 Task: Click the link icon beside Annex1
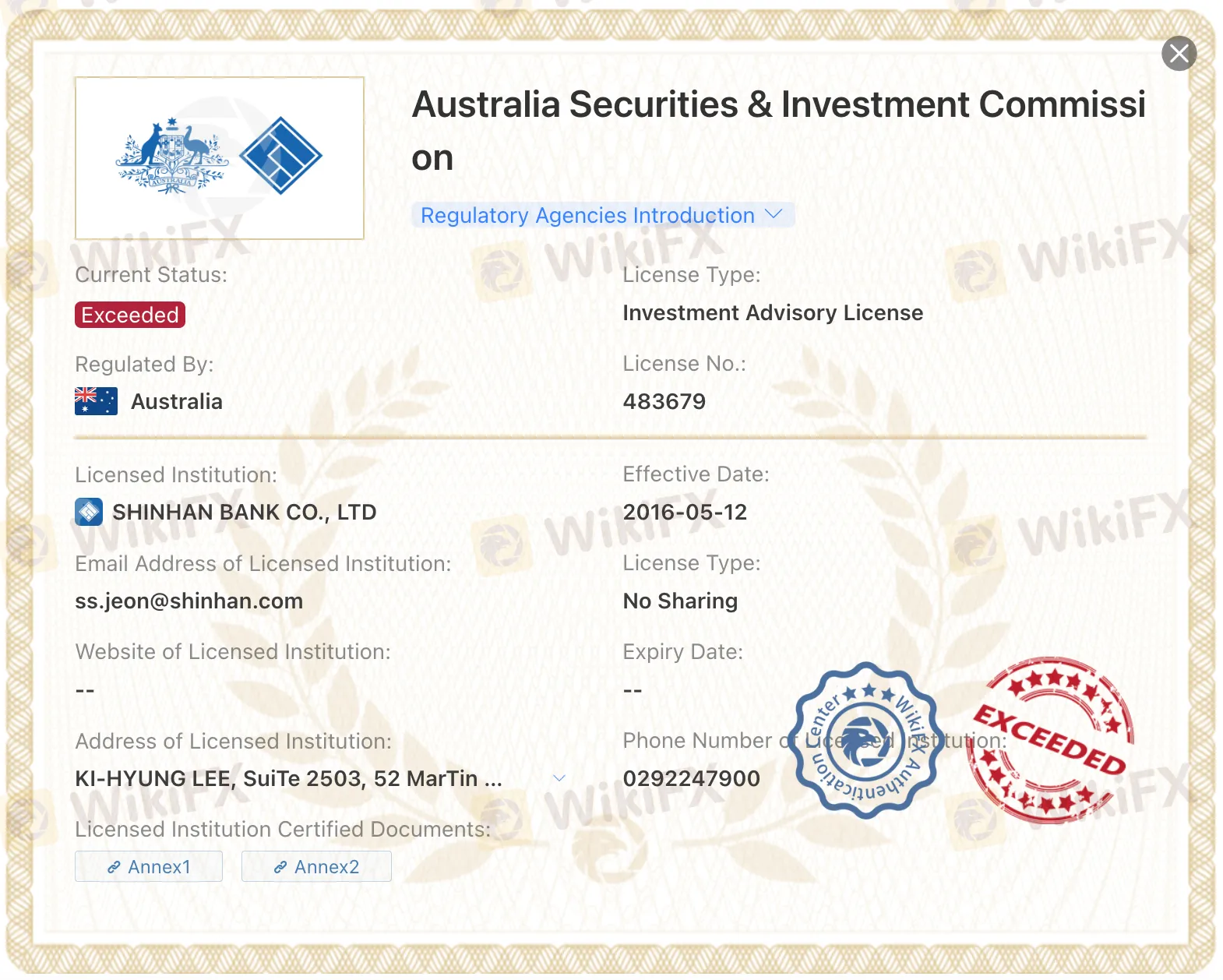tap(114, 867)
